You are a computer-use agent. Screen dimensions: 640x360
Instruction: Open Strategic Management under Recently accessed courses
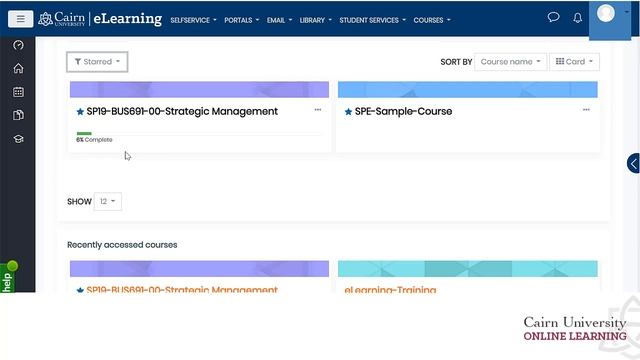182,289
